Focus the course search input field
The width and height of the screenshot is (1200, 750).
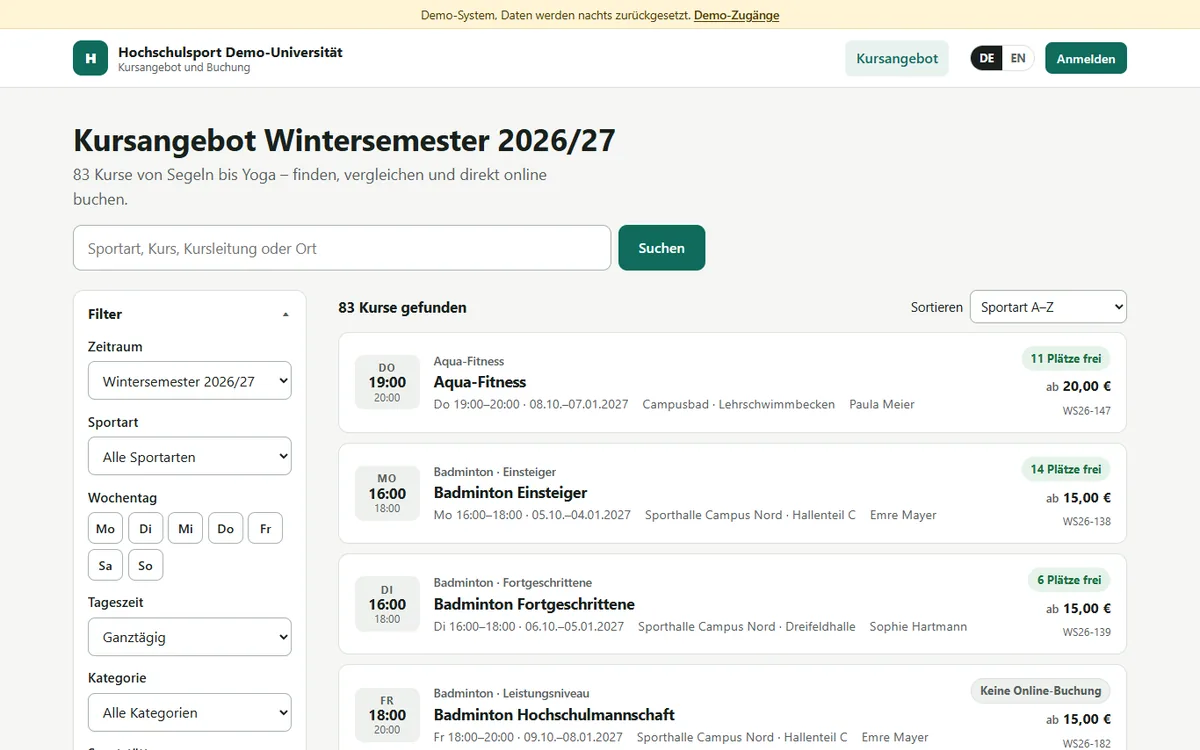[x=342, y=248]
